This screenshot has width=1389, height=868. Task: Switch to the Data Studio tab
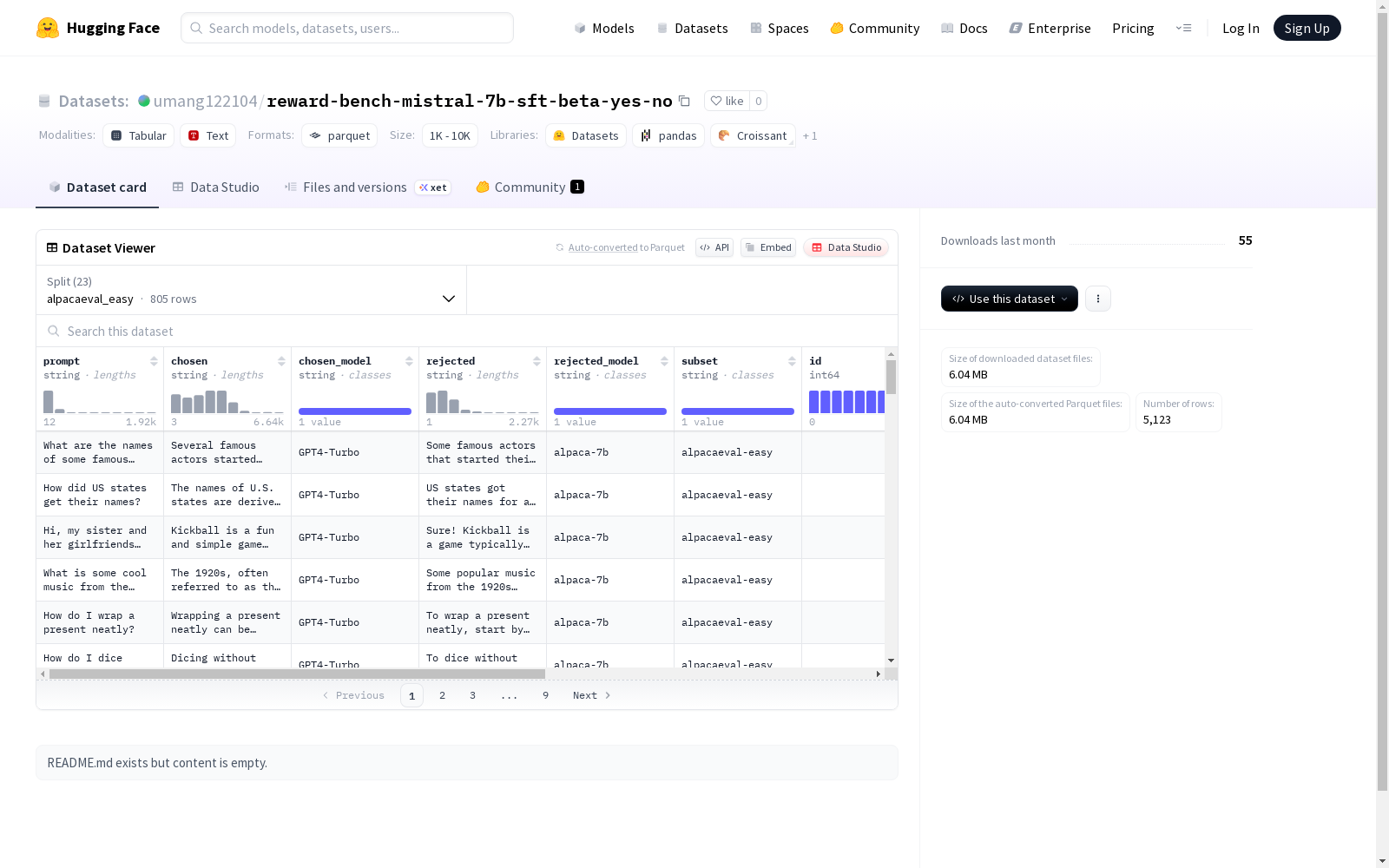pyautogui.click(x=215, y=187)
